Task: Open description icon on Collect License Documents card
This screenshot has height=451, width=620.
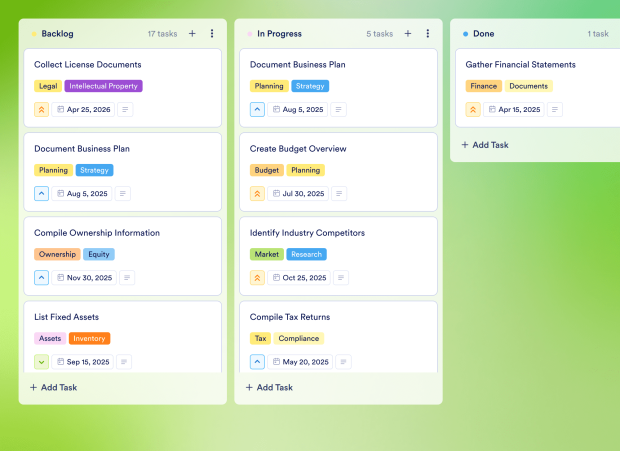Action: [x=125, y=110]
